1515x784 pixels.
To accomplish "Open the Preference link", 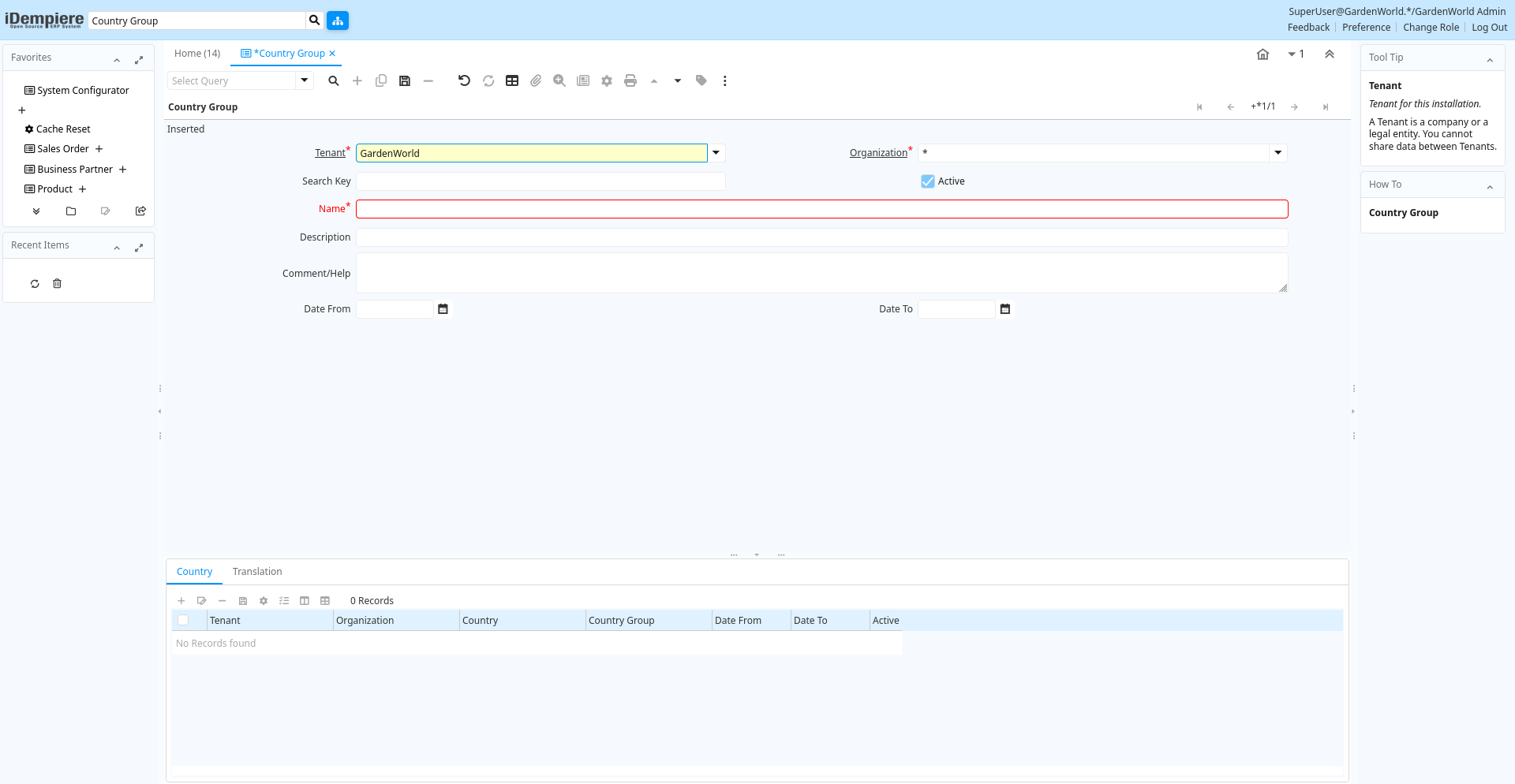I will (1366, 28).
